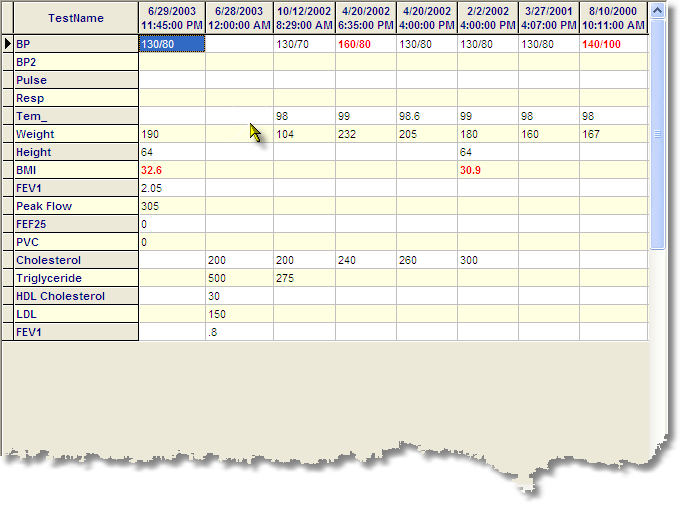Click the FEV1 value 2.05

[151, 188]
